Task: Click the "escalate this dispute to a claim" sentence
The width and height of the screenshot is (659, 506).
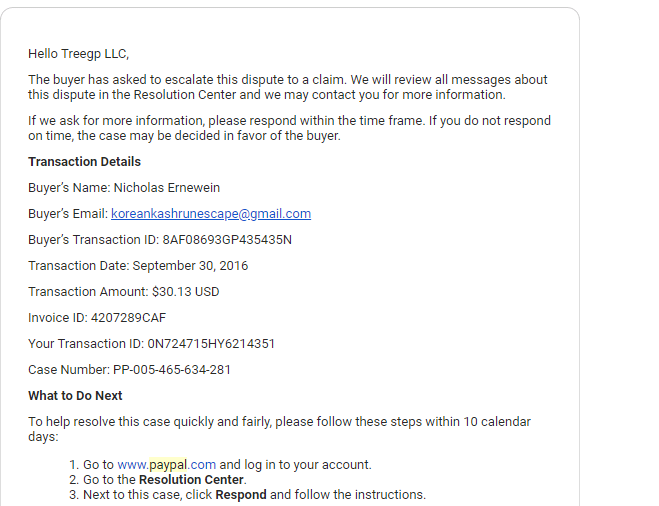Action: pos(288,87)
